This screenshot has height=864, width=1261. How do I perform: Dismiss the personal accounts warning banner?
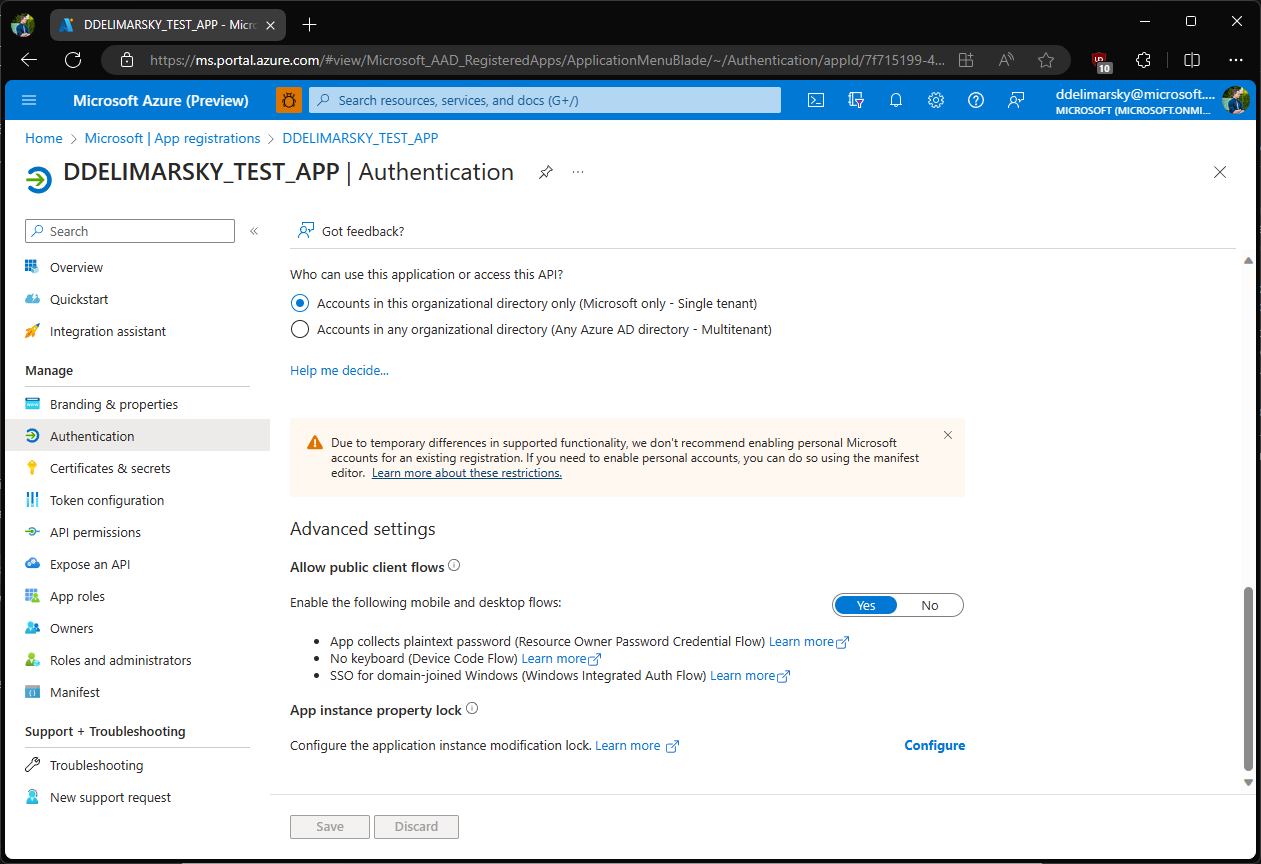pos(947,434)
